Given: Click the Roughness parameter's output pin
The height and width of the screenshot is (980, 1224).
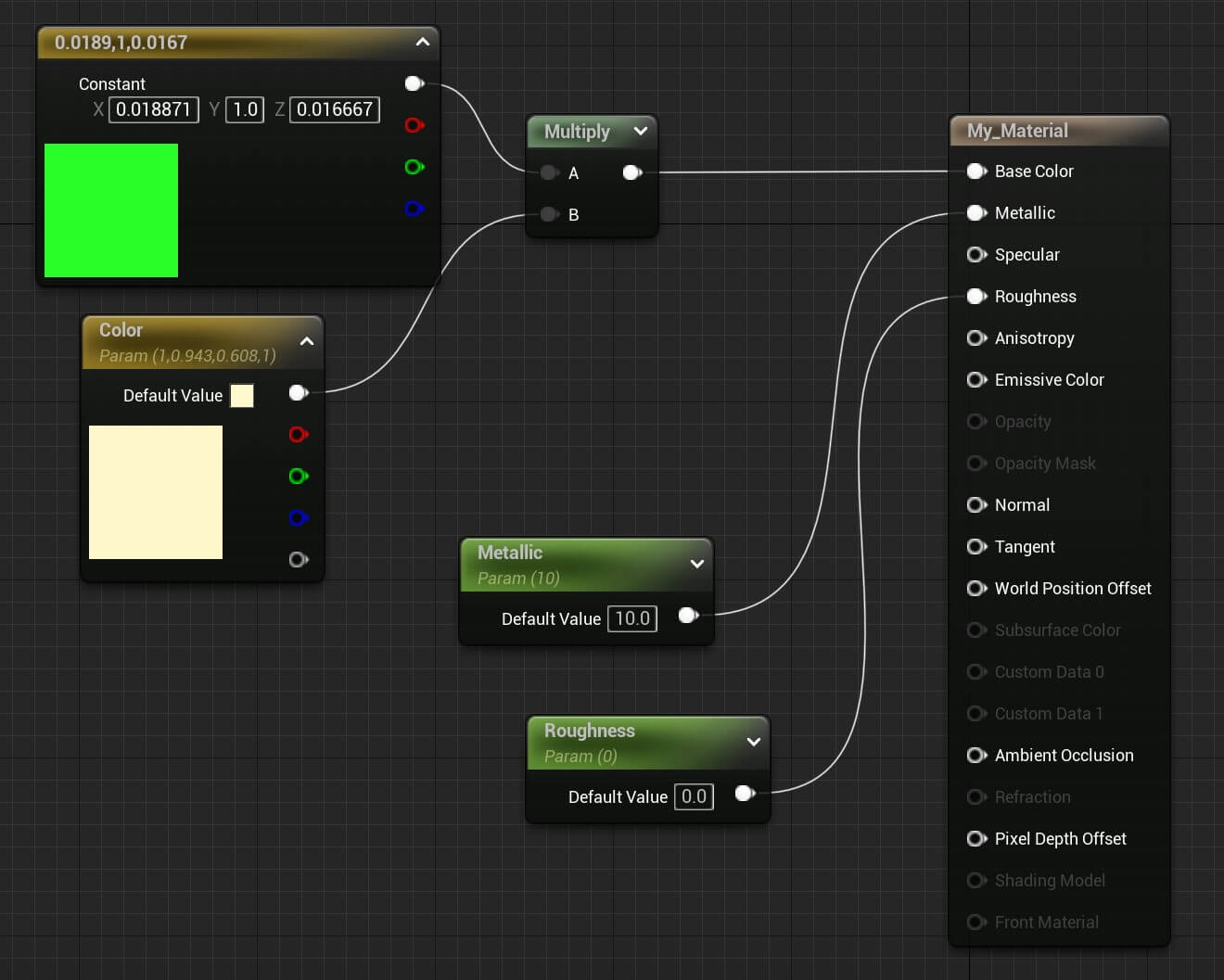Looking at the screenshot, I should 745,794.
